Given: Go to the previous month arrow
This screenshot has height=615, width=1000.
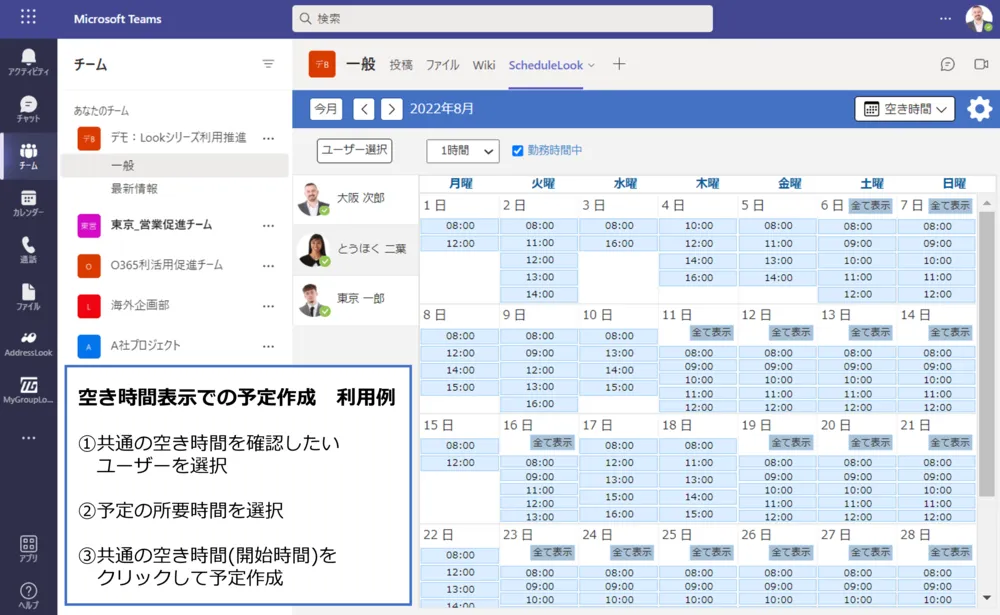Looking at the screenshot, I should [x=364, y=109].
